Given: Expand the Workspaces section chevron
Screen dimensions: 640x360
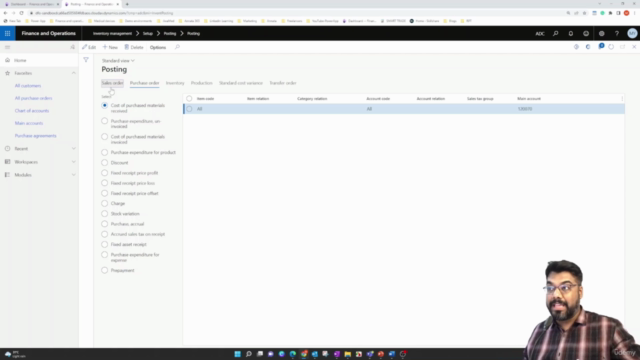Looking at the screenshot, I should [x=73, y=162].
